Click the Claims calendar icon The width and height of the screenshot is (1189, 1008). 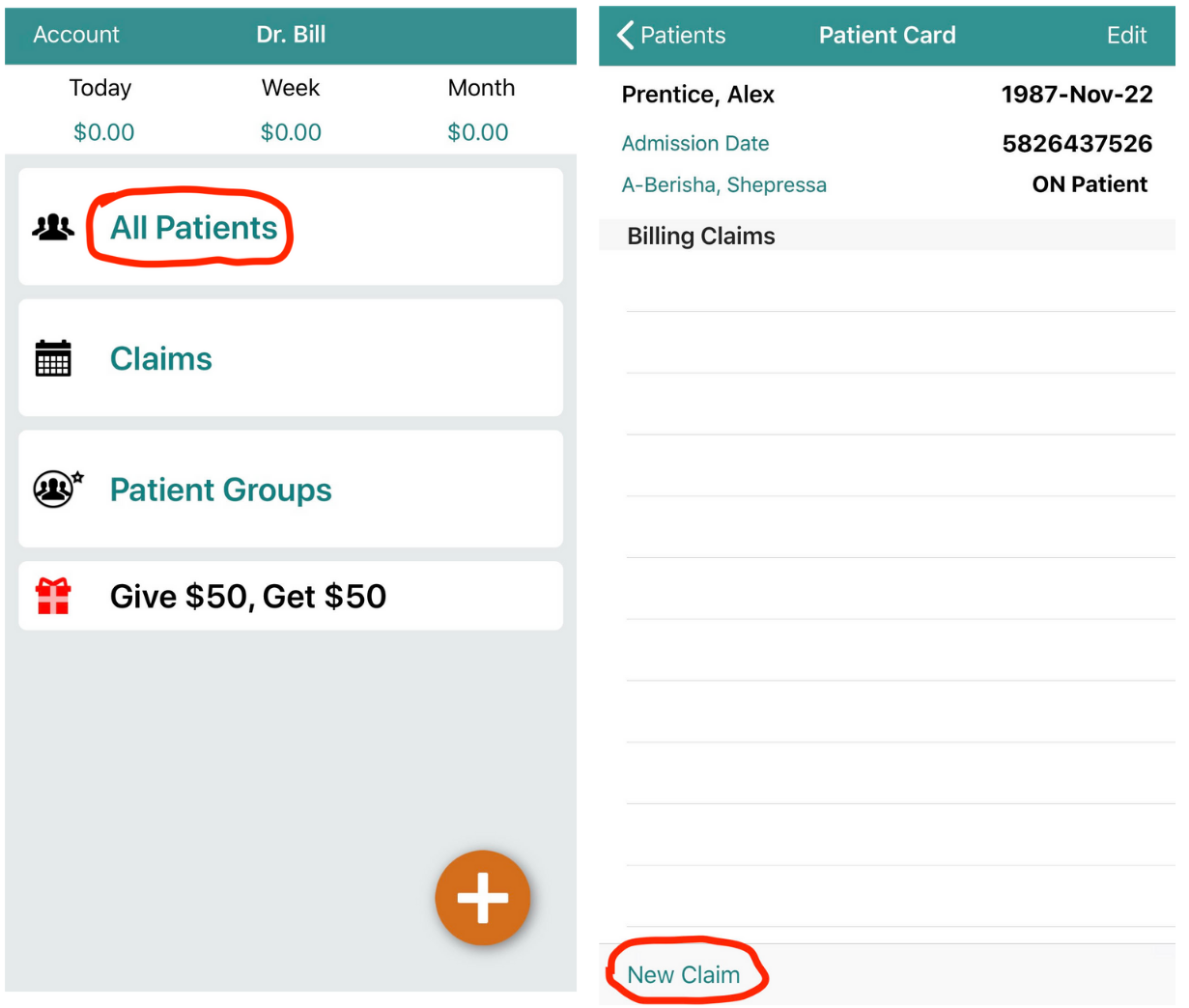(53, 358)
